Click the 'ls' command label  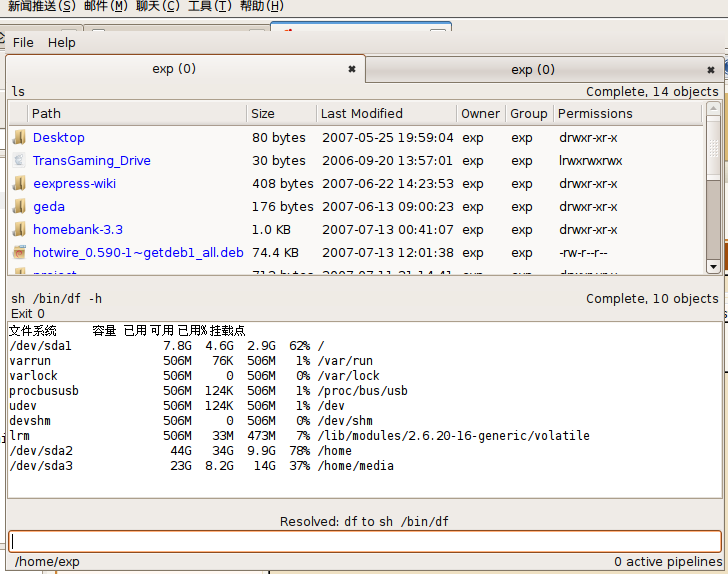18,91
